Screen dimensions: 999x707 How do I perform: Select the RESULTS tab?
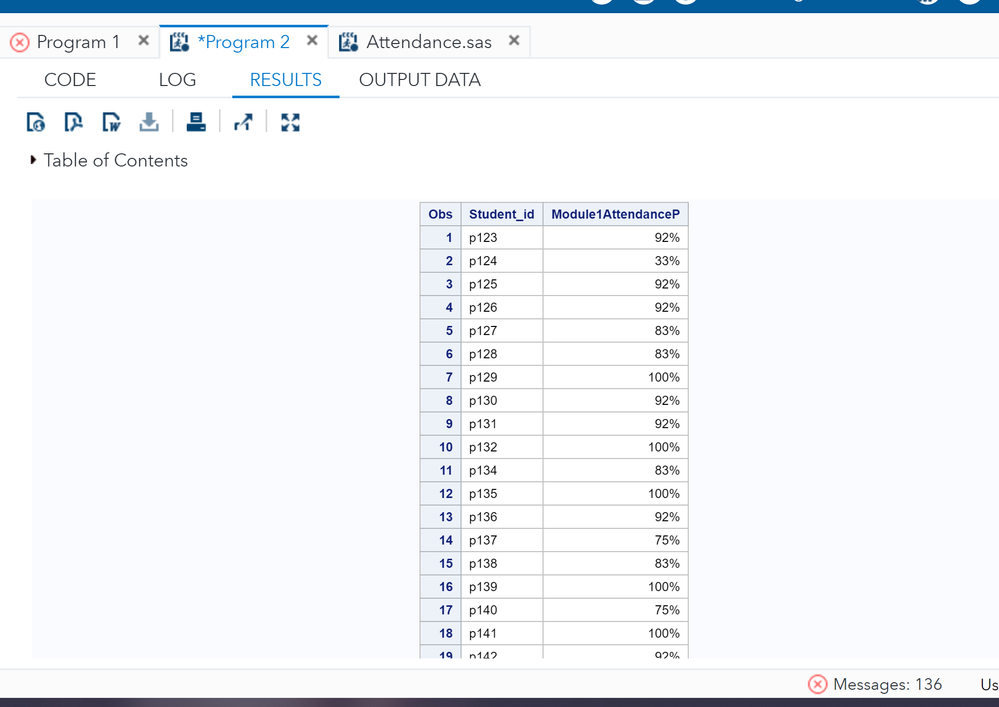pyautogui.click(x=285, y=80)
